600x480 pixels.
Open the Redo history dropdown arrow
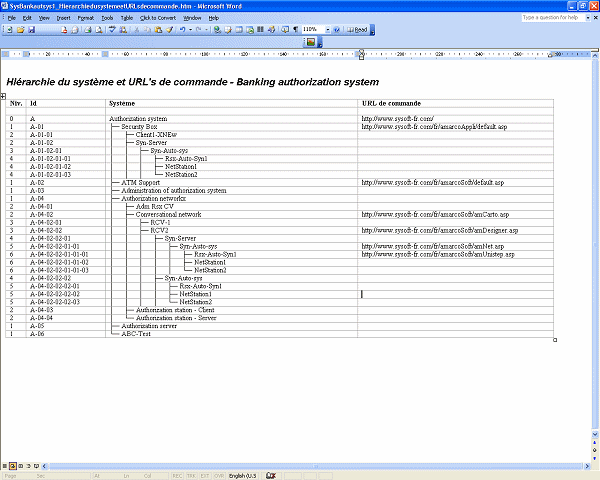pos(206,29)
